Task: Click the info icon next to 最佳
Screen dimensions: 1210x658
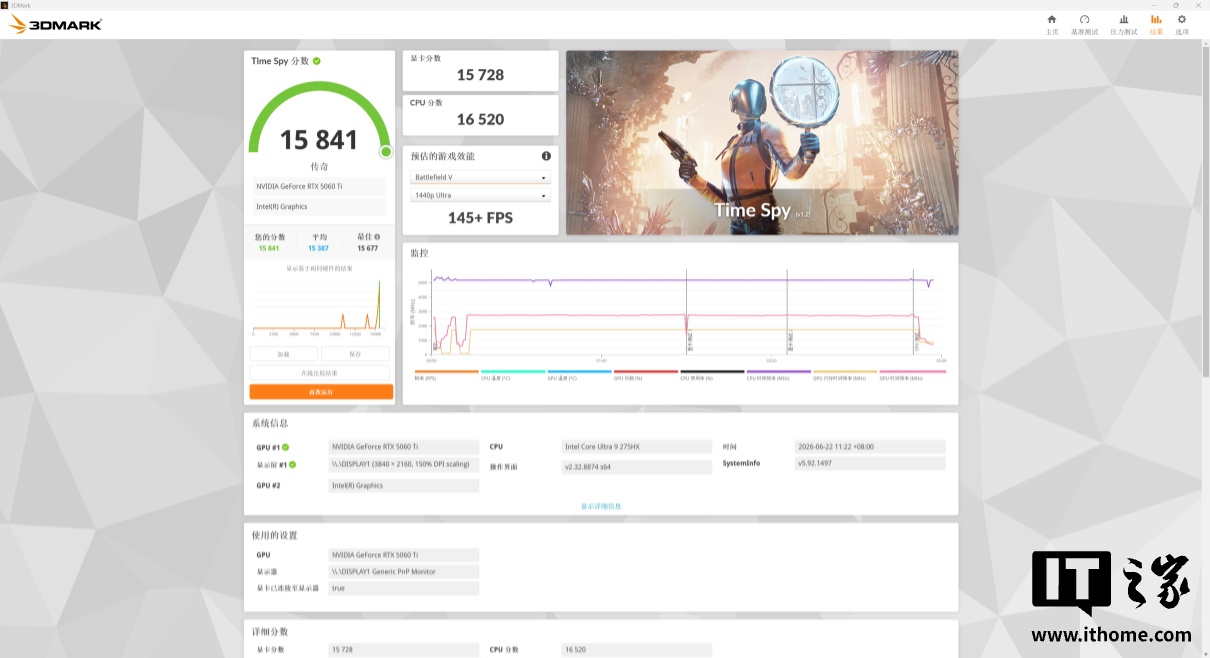Action: click(x=377, y=237)
